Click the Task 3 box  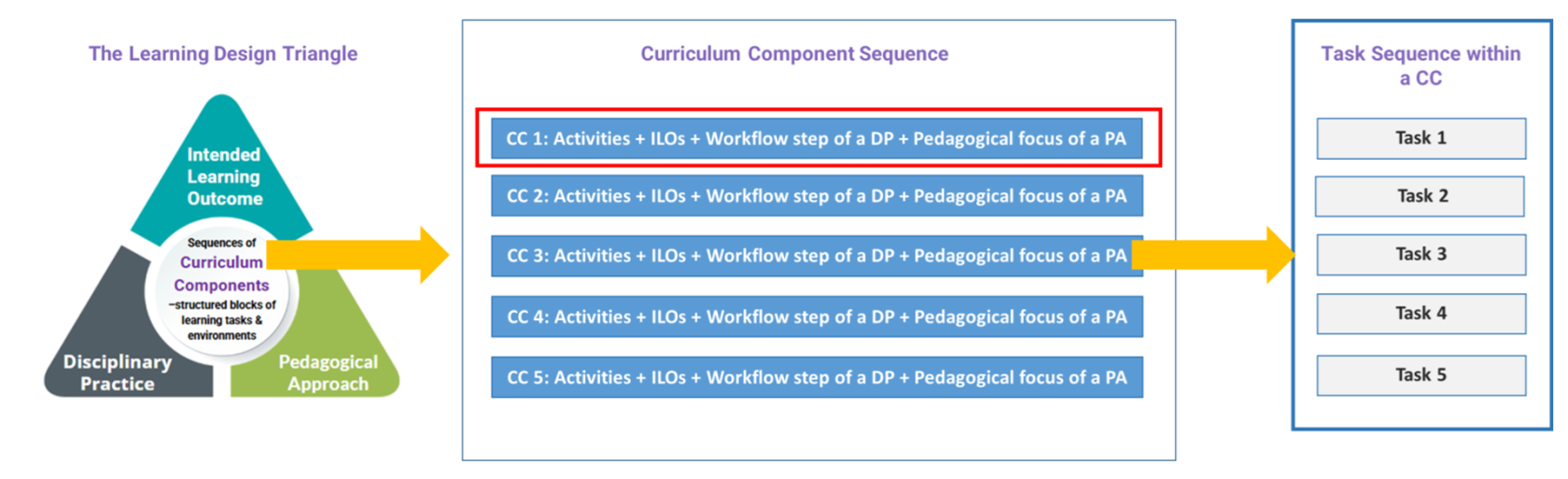[1421, 254]
